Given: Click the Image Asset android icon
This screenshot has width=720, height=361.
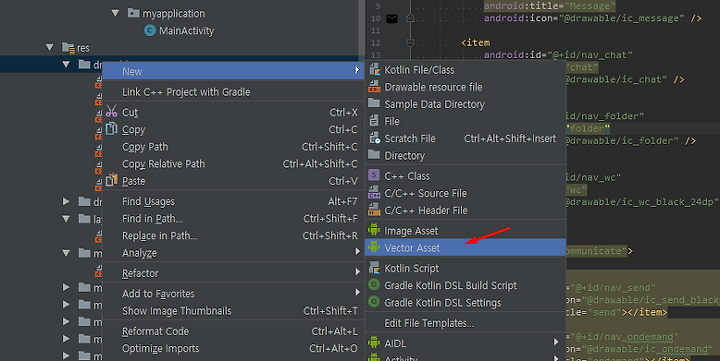Looking at the screenshot, I should [374, 230].
